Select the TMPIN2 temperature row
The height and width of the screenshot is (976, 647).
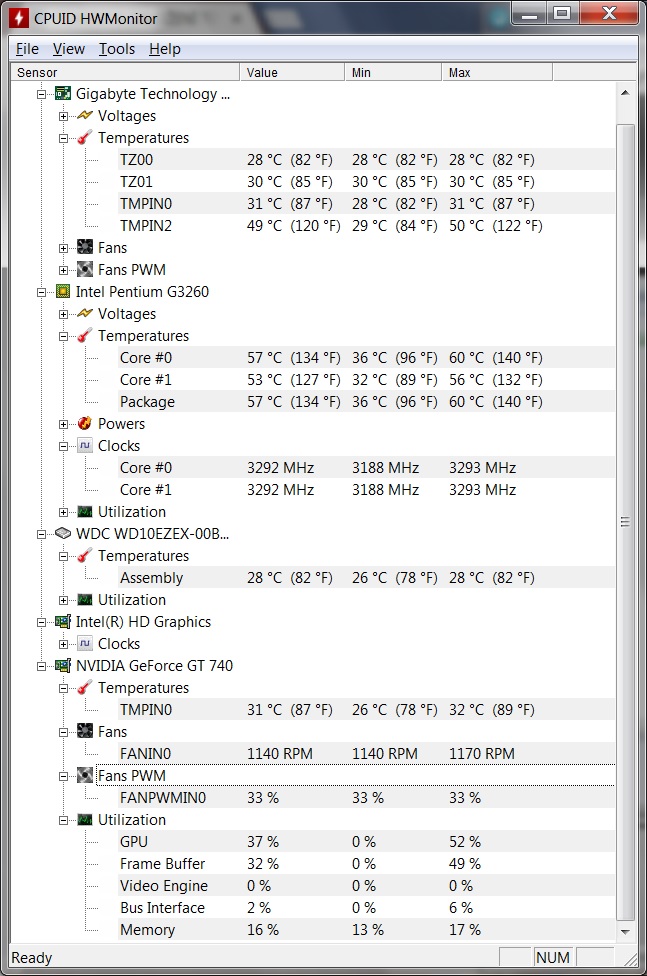[146, 226]
